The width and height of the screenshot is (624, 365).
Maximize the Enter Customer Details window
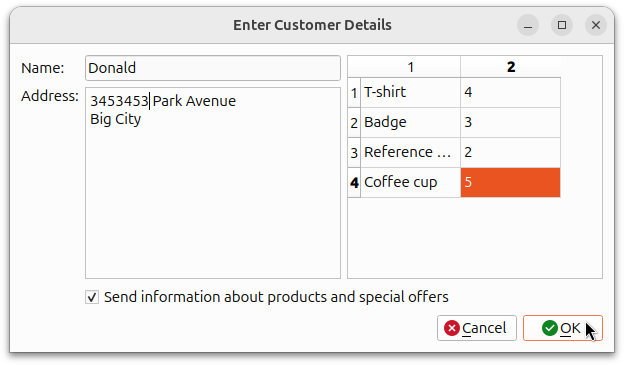[x=562, y=25]
